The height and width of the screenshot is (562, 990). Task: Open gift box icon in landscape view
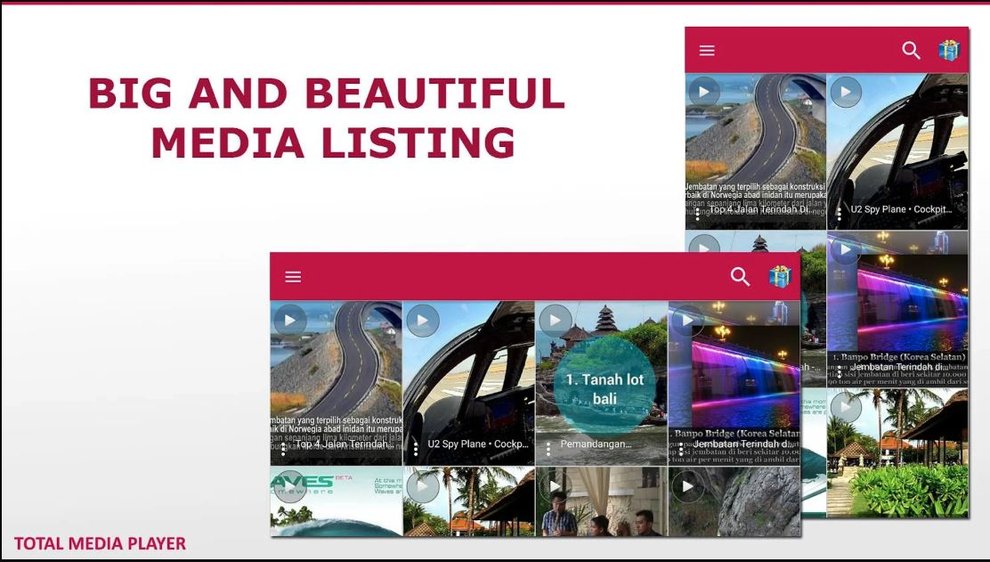780,277
